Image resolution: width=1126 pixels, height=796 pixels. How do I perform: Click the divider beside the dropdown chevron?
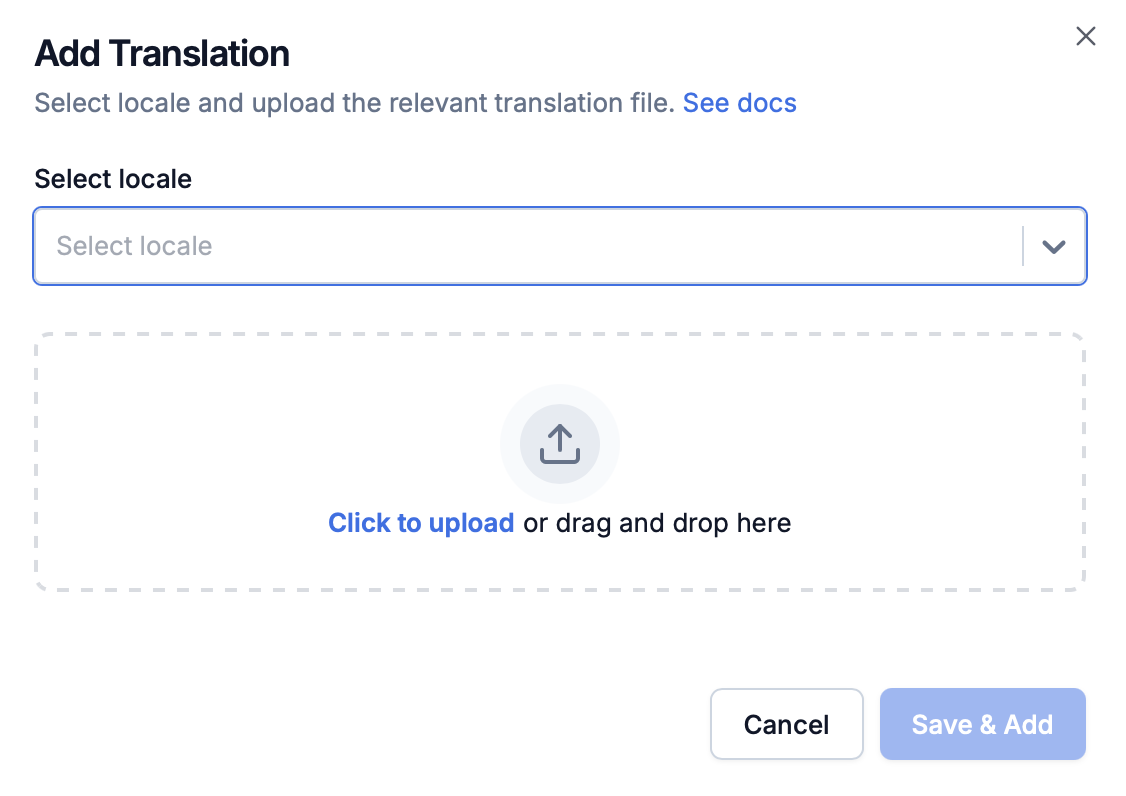1023,246
